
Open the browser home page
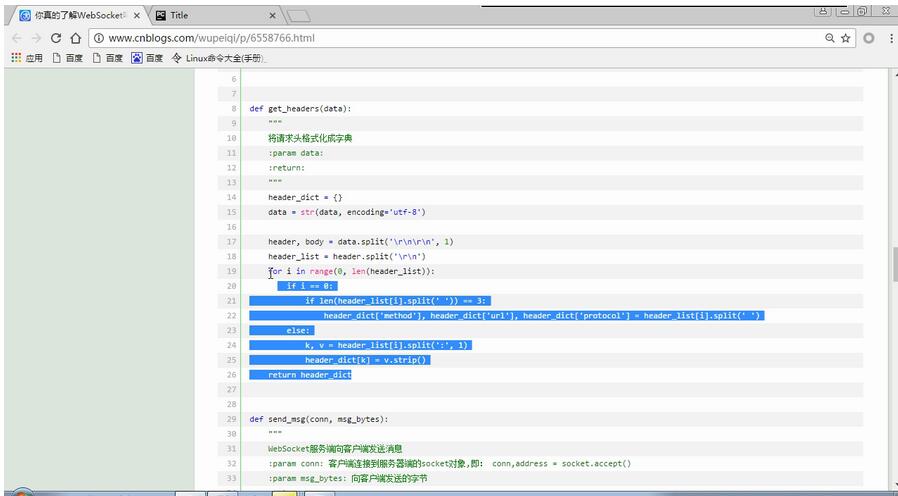tap(76, 38)
